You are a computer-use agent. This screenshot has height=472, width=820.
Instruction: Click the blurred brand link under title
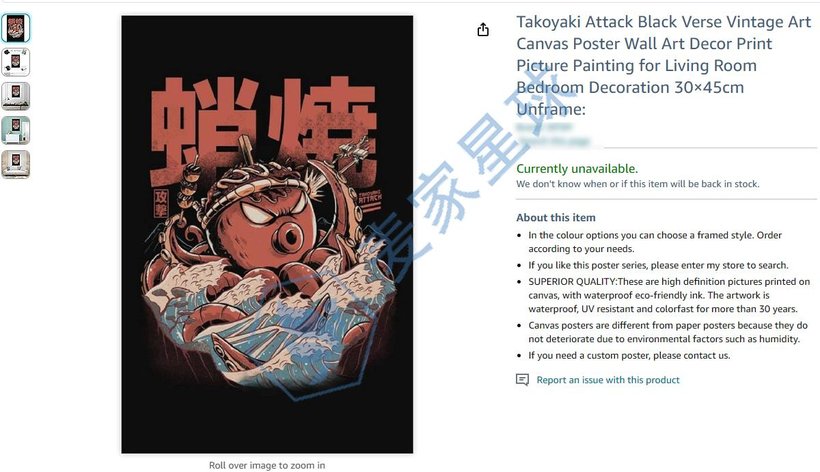point(544,127)
